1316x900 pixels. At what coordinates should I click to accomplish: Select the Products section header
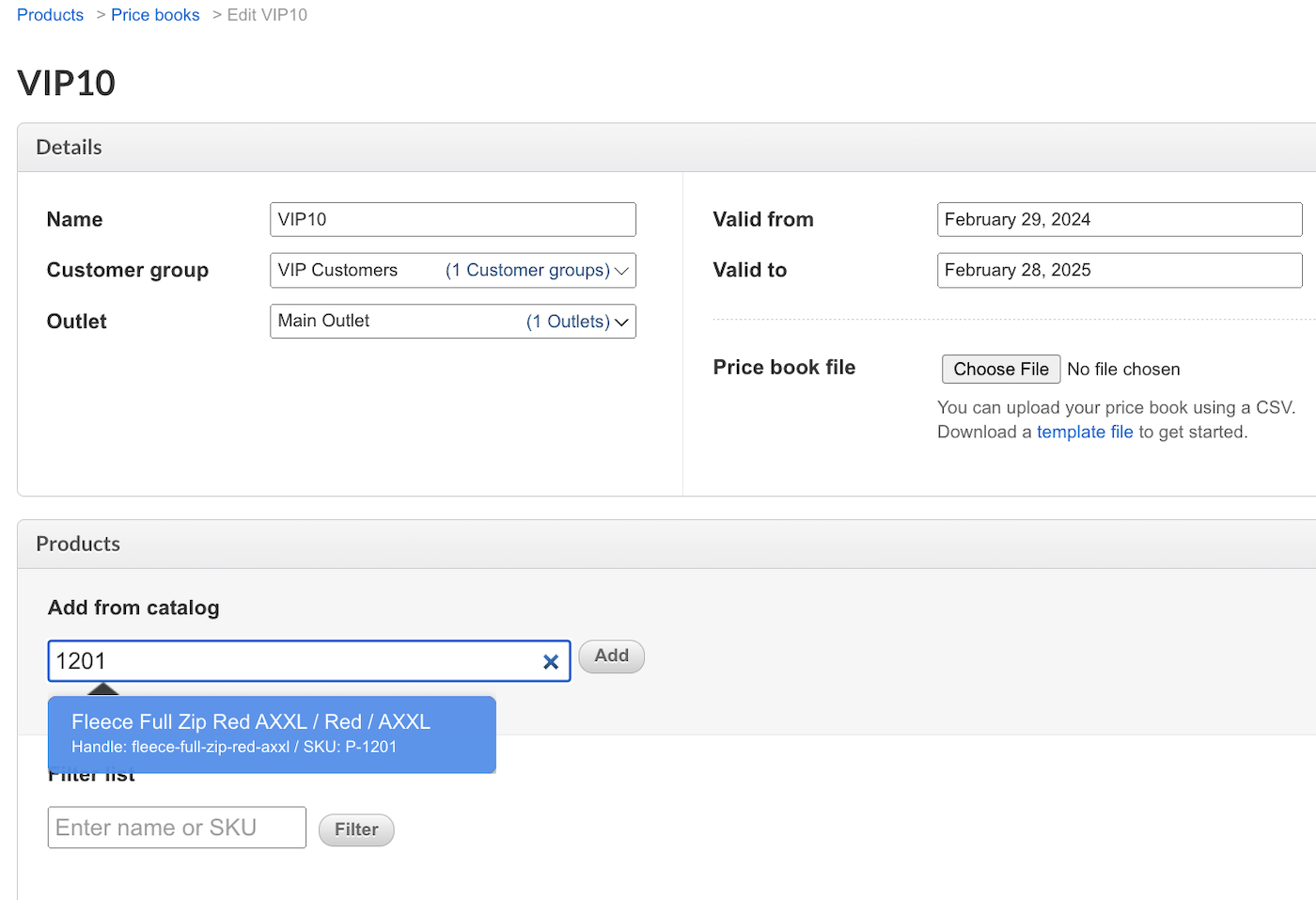coord(78,544)
